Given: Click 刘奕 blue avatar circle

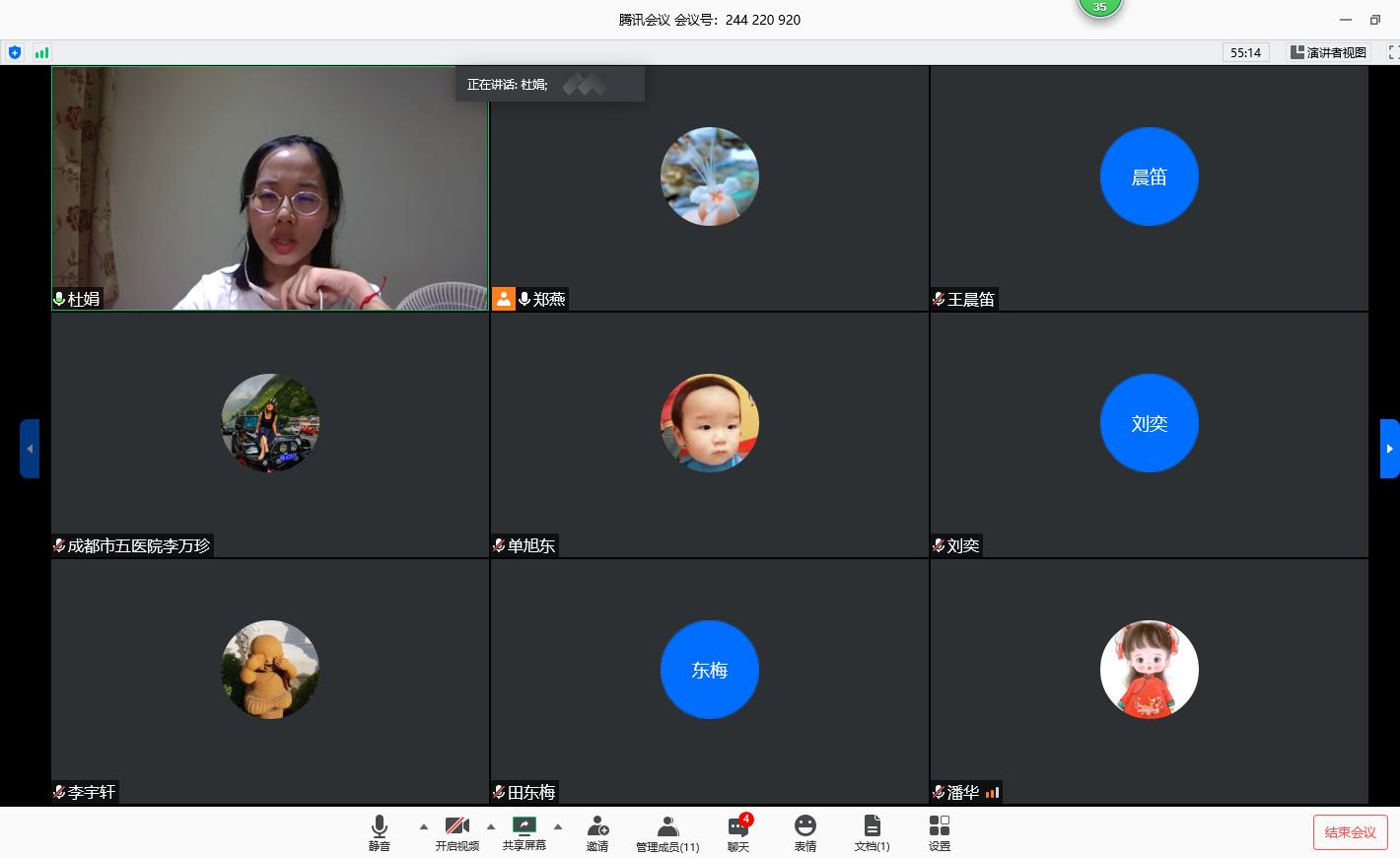Looking at the screenshot, I should (1150, 423).
